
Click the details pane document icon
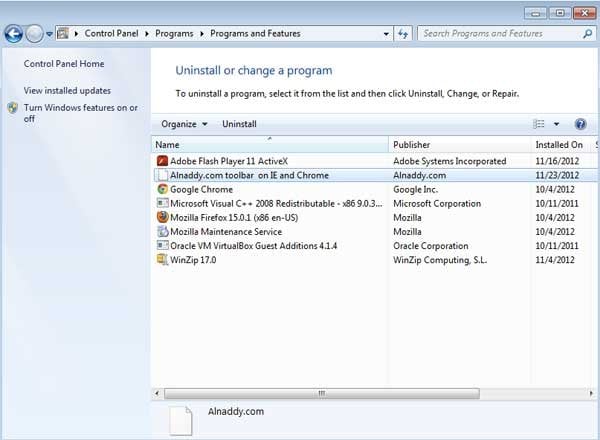181,421
